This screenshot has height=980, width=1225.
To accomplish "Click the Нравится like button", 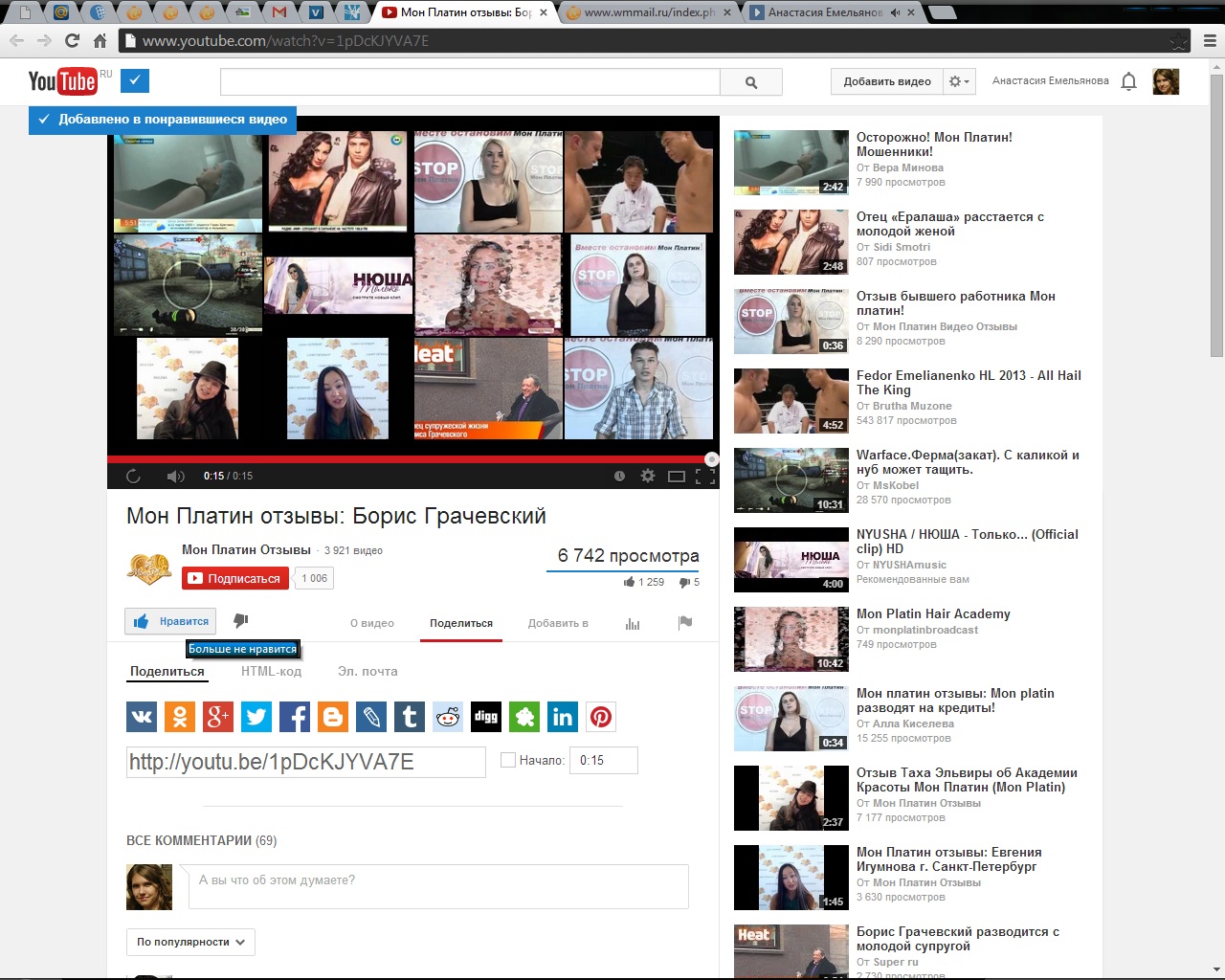I will (170, 621).
